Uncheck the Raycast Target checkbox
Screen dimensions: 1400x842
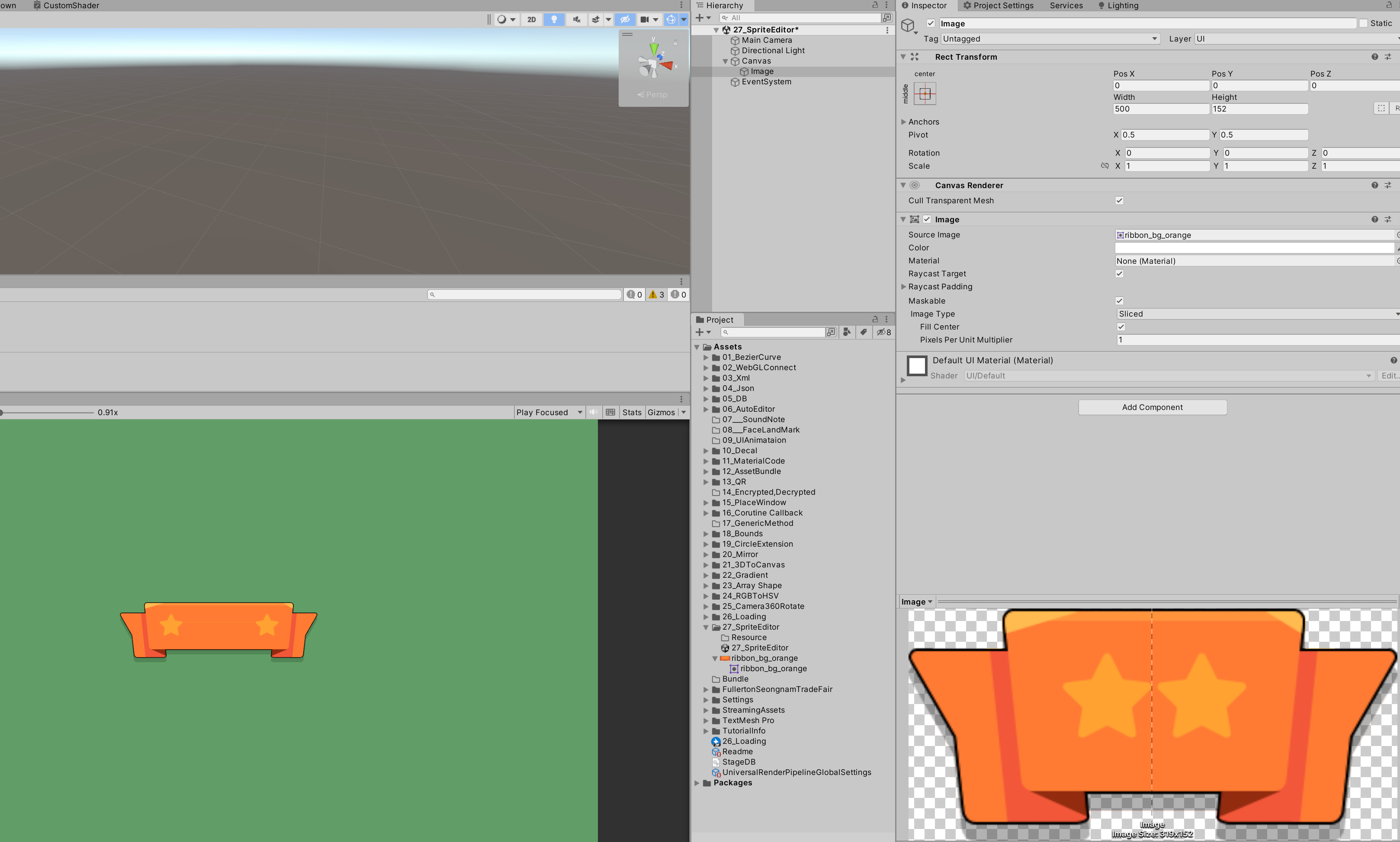point(1119,273)
